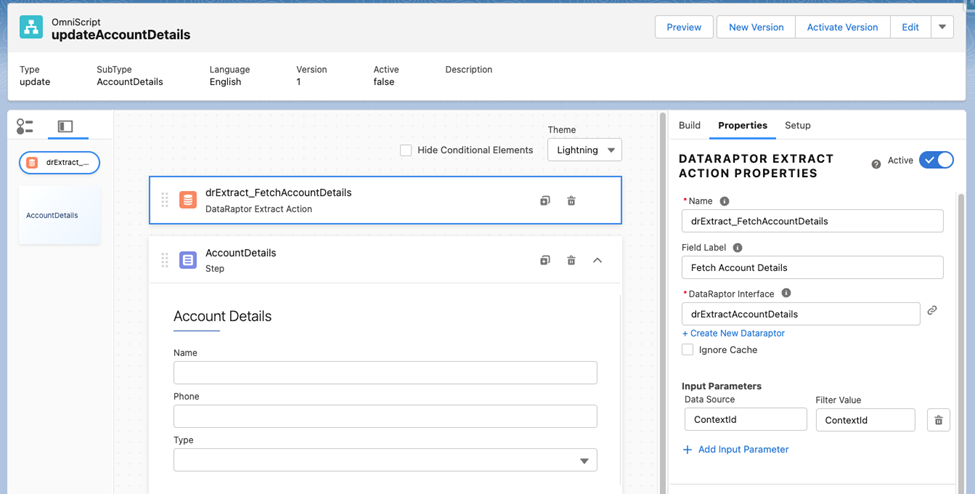Open linked DataRaptor via link icon
The height and width of the screenshot is (494, 975).
click(x=932, y=310)
